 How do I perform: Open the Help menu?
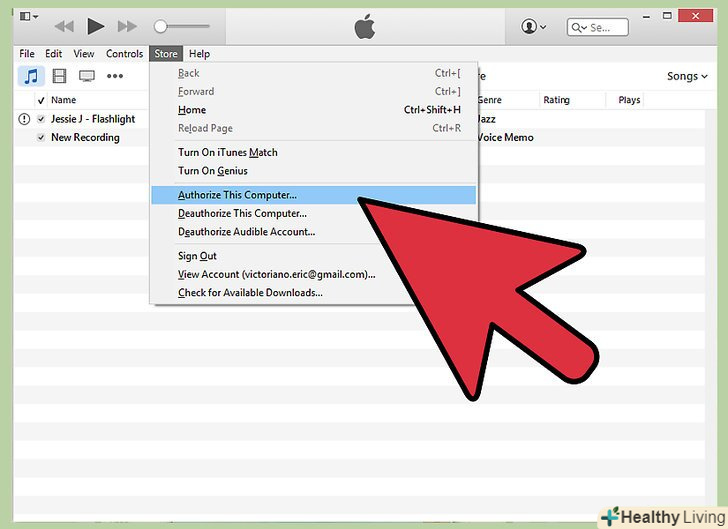tap(199, 54)
